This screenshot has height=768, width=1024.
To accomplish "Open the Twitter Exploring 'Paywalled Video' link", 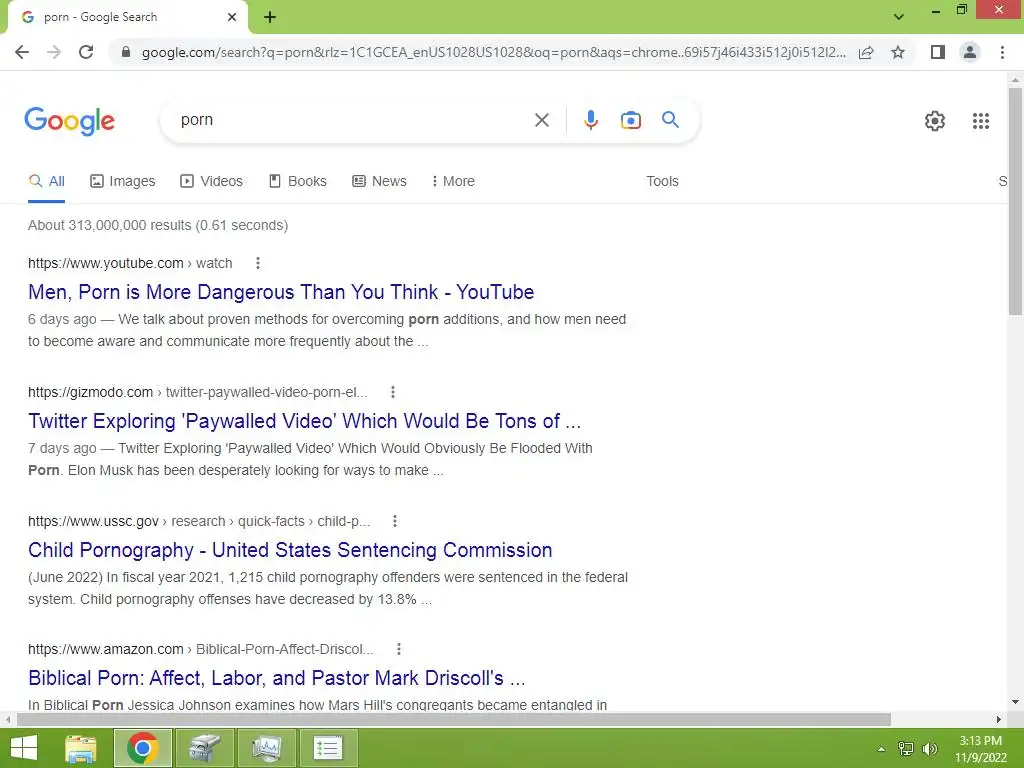I will (304, 421).
